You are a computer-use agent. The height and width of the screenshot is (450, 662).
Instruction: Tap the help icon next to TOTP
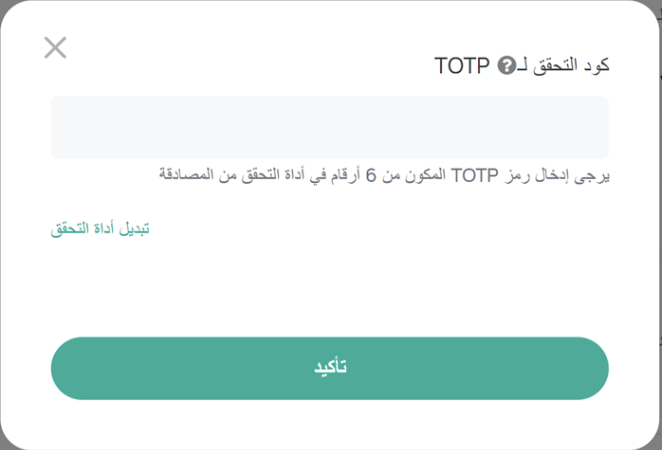(x=506, y=65)
